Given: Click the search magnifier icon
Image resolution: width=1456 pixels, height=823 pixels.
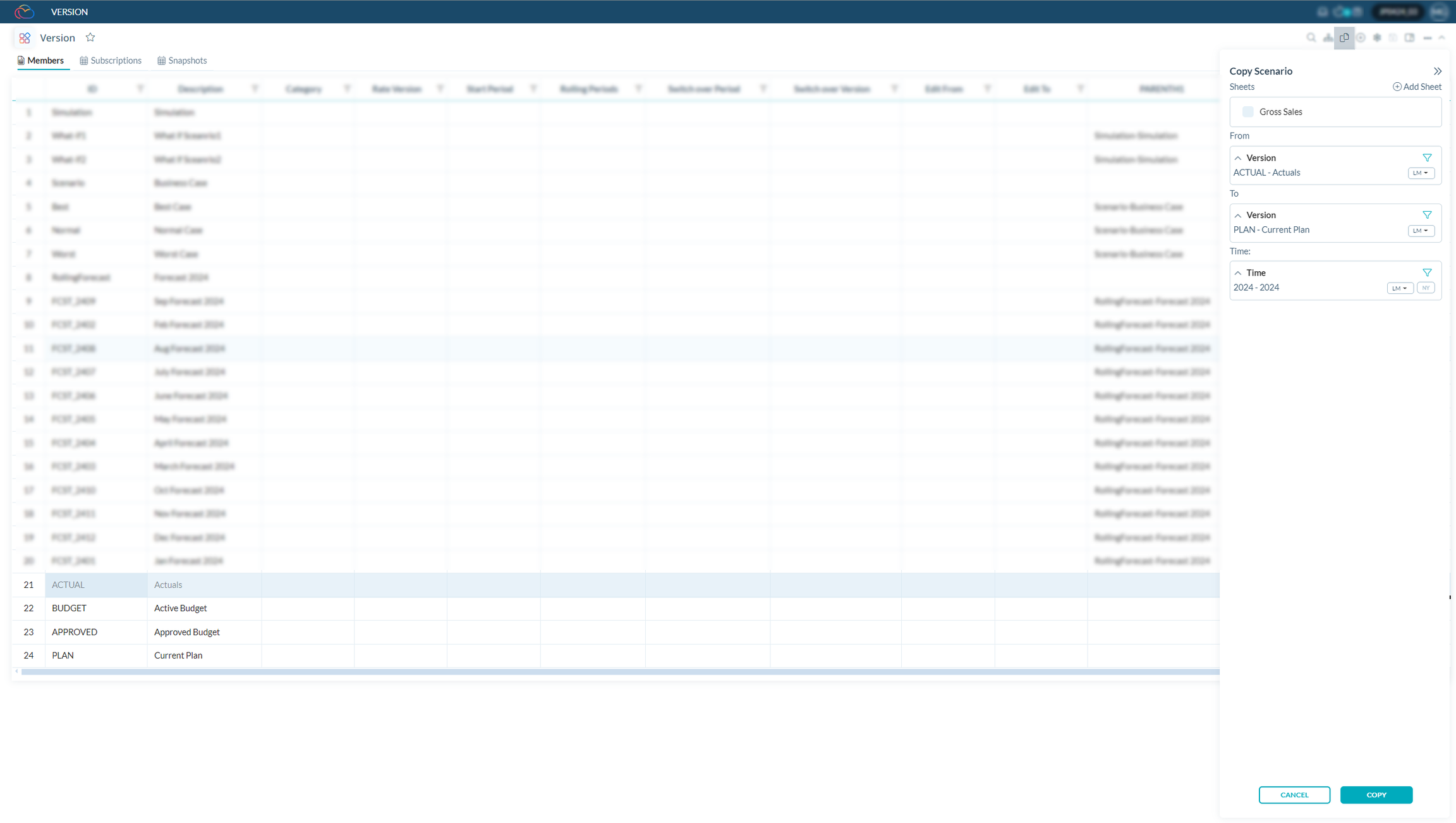Looking at the screenshot, I should point(1311,38).
